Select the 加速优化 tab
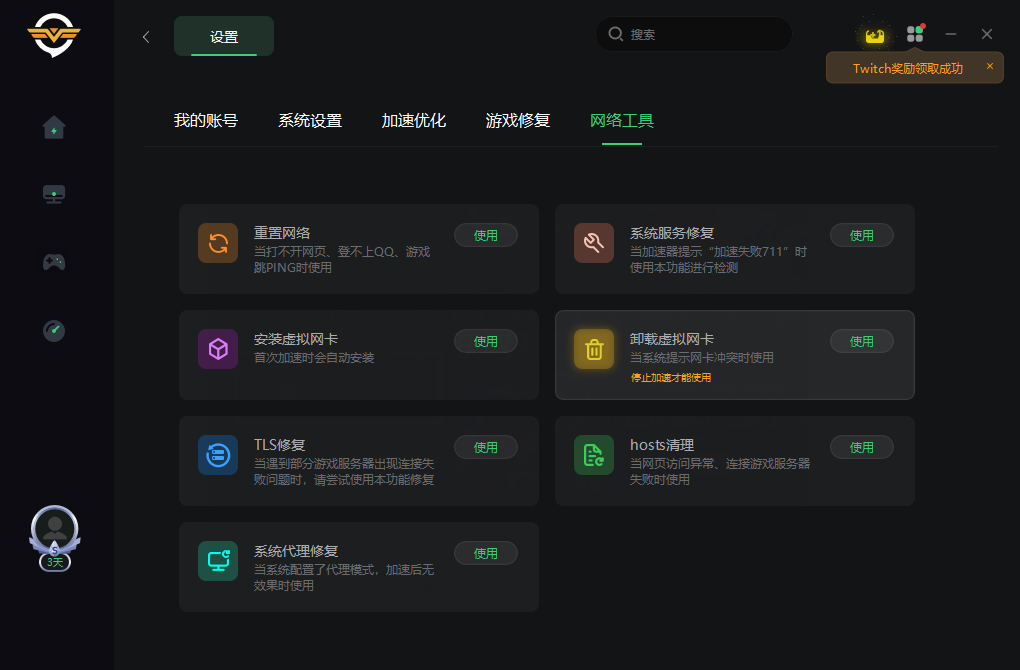The width and height of the screenshot is (1020, 670). coord(414,121)
